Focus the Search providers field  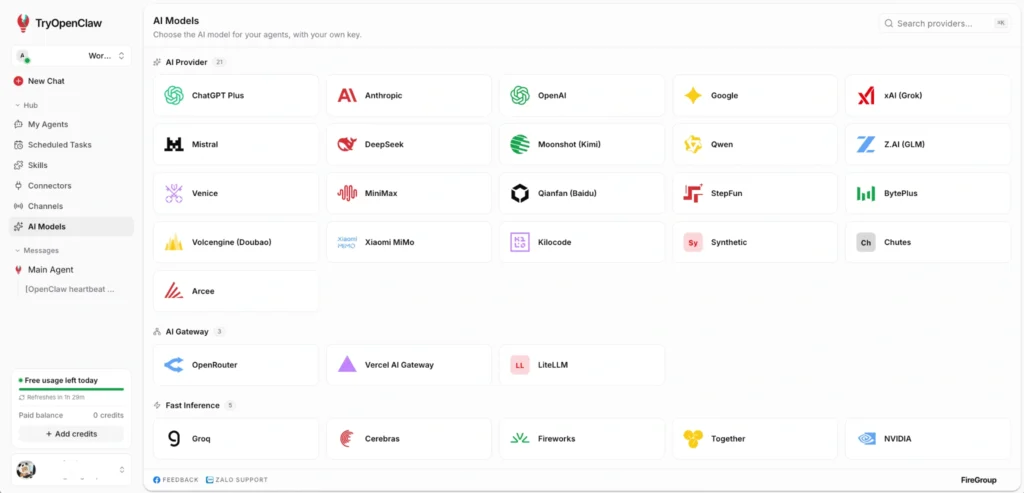[x=944, y=24]
